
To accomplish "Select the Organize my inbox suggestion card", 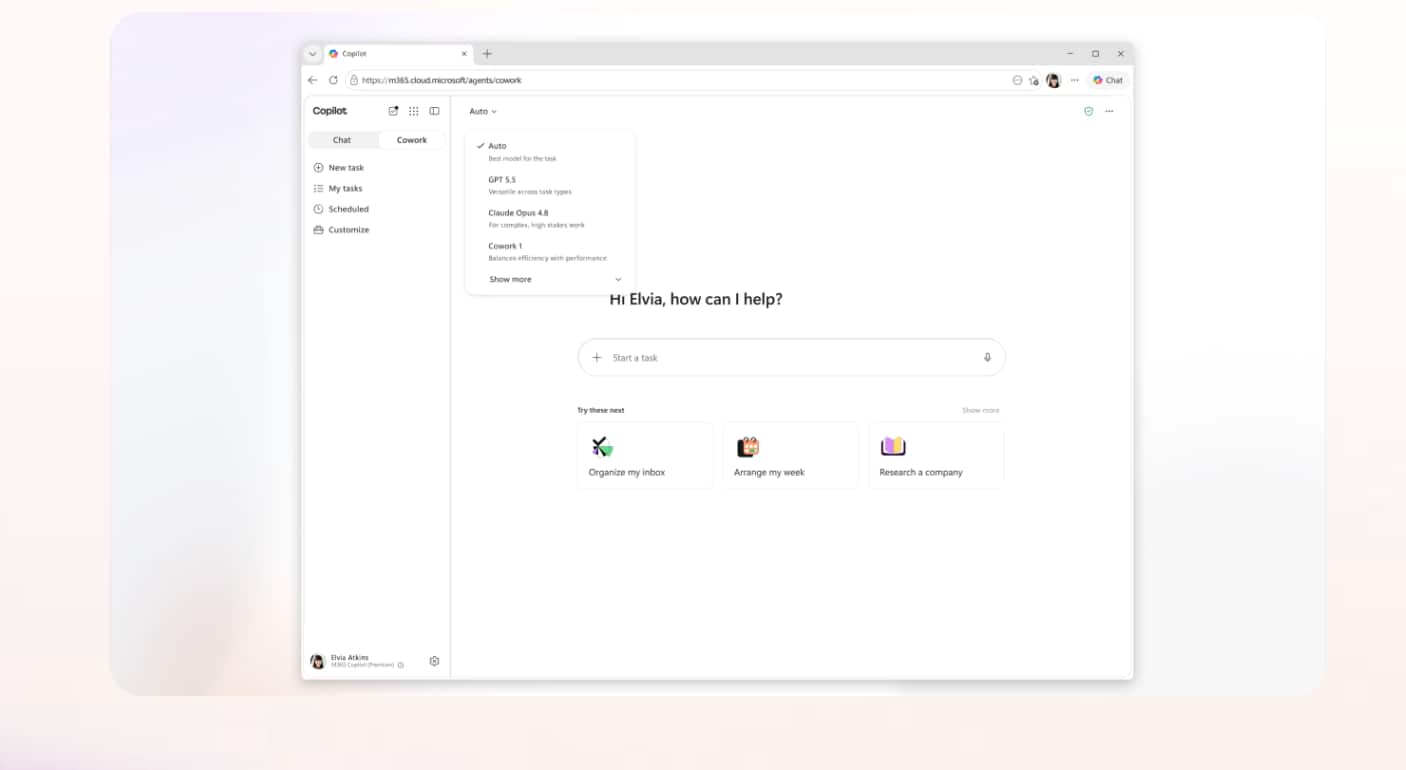I will (x=645, y=455).
